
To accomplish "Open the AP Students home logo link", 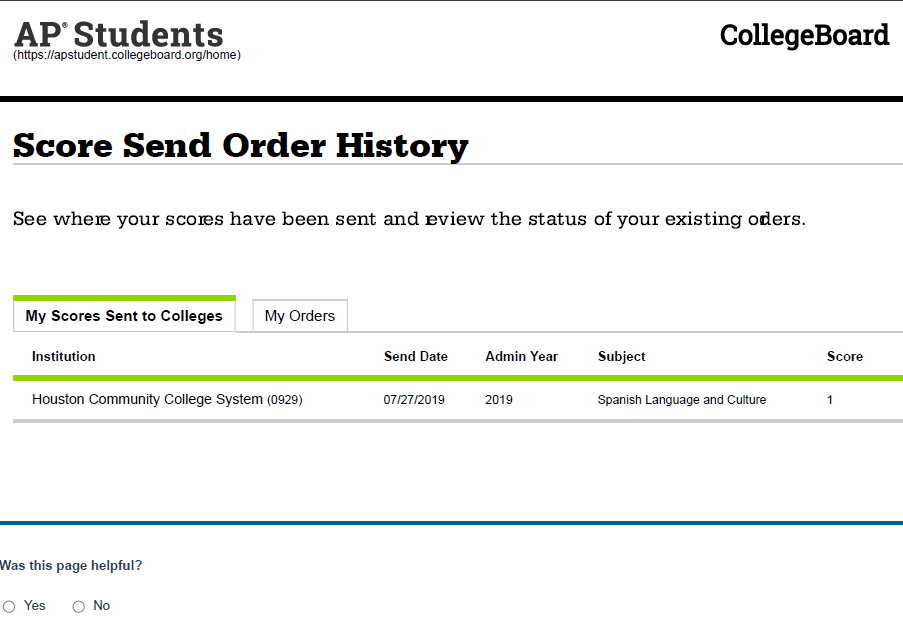I will coord(119,34).
